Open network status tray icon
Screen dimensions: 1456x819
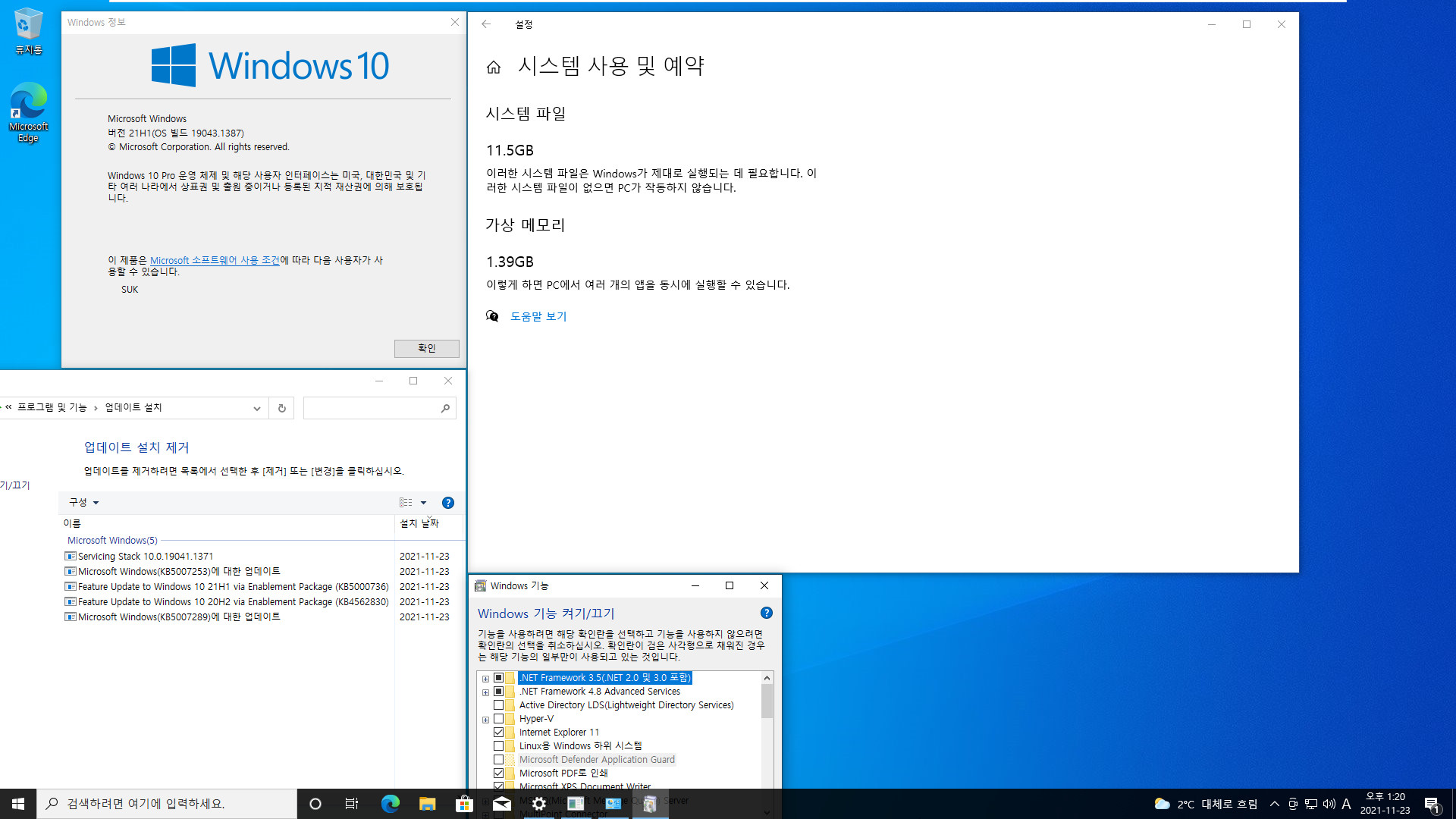[x=1311, y=804]
